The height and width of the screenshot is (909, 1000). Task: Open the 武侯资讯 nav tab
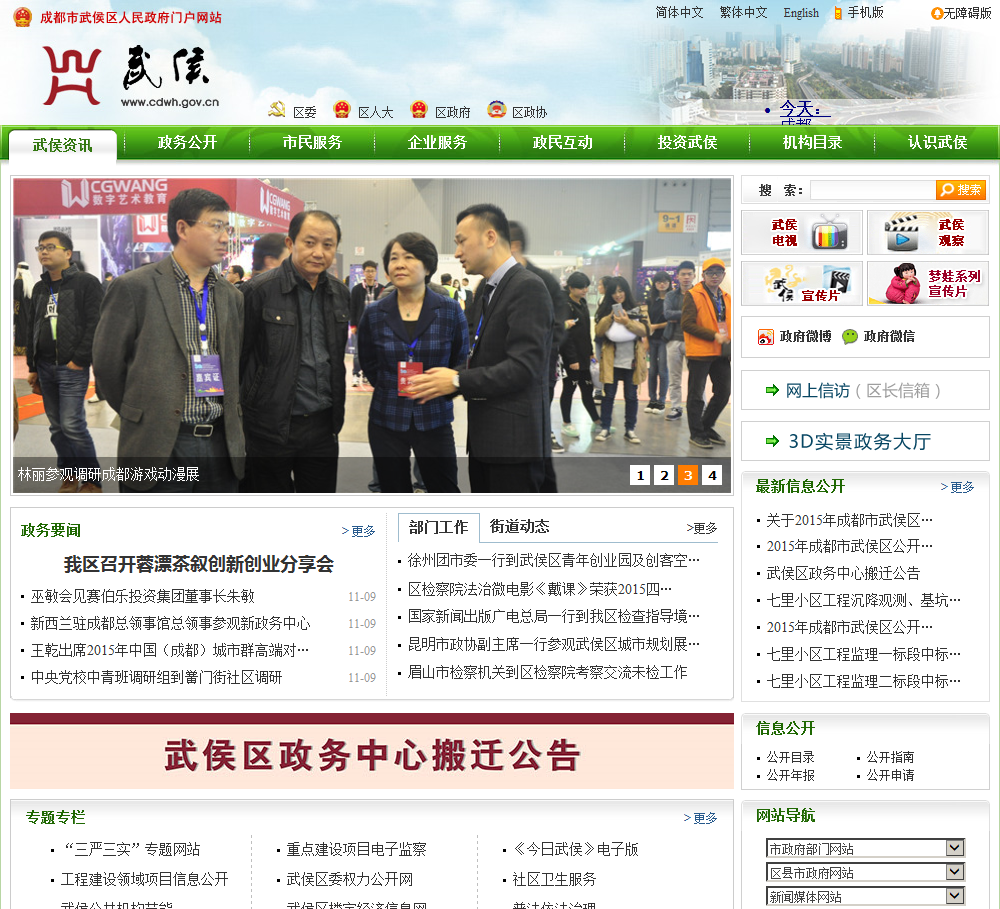[62, 145]
